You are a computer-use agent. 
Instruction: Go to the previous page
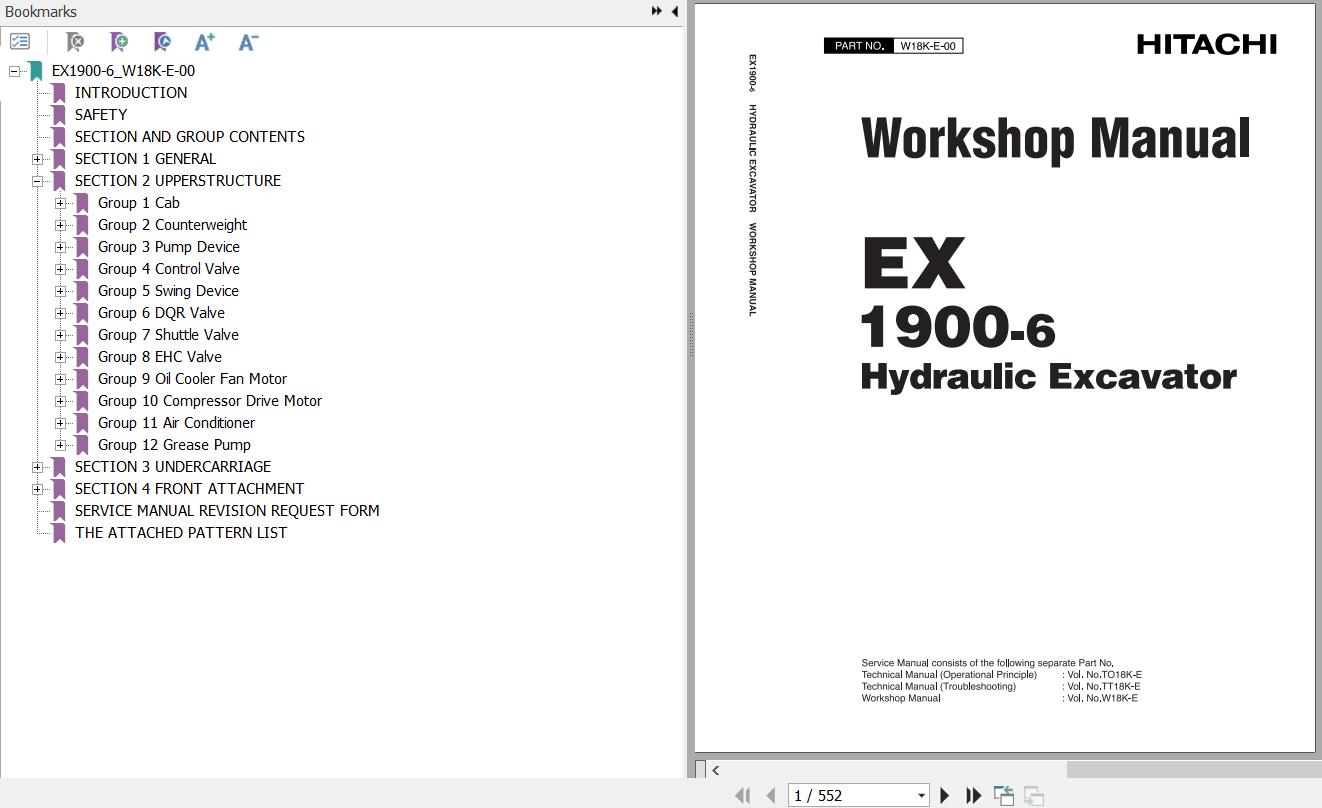tap(771, 796)
